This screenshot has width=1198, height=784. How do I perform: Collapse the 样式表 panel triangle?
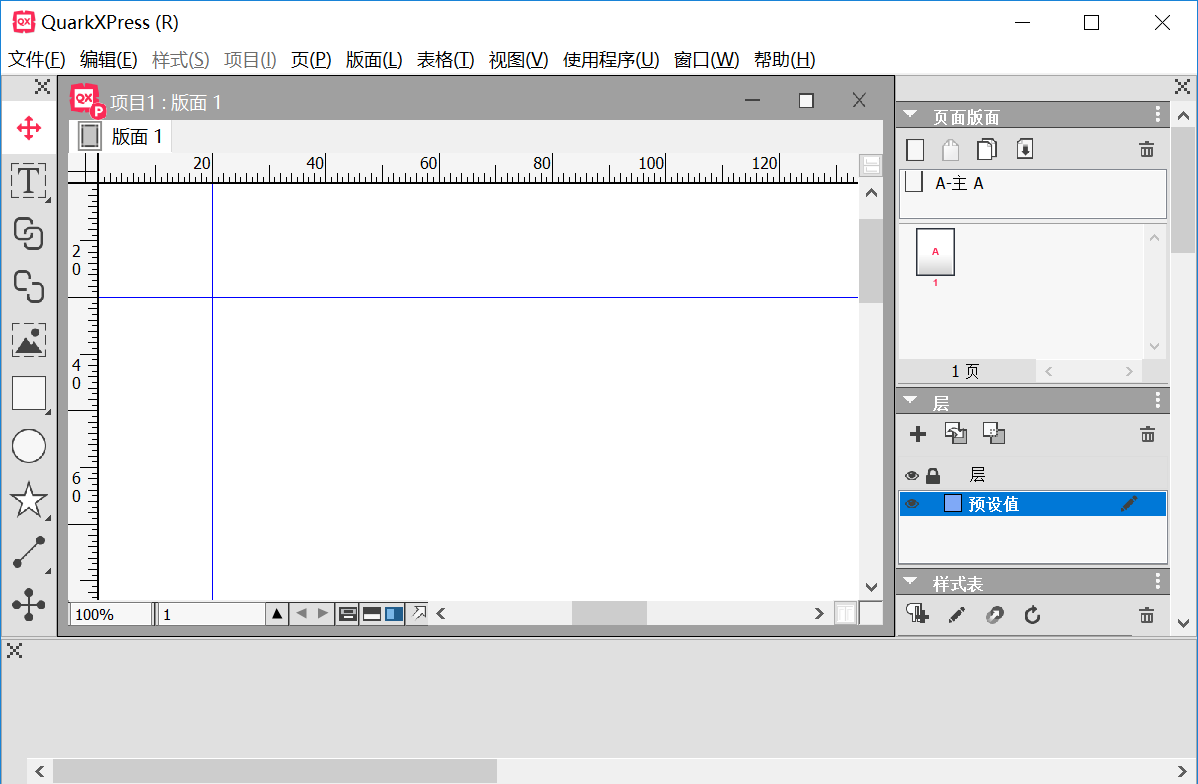coord(910,581)
